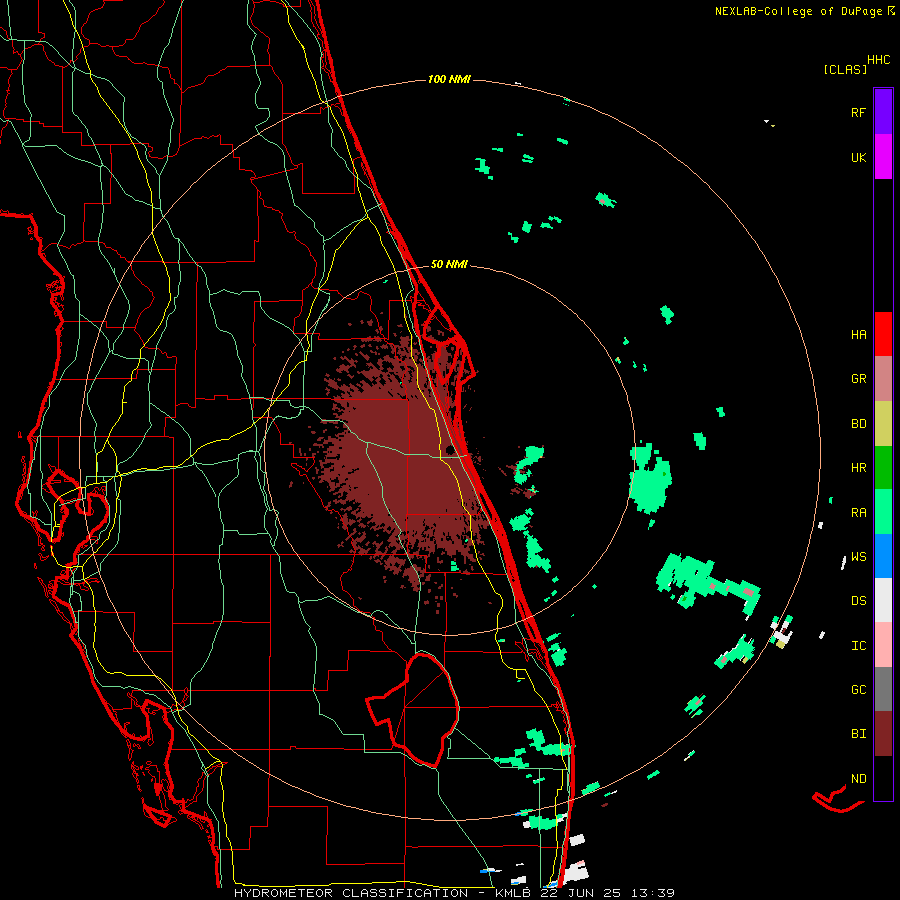This screenshot has height=900, width=900.
Task: Click the "GR" legend label
Action: pos(858,379)
